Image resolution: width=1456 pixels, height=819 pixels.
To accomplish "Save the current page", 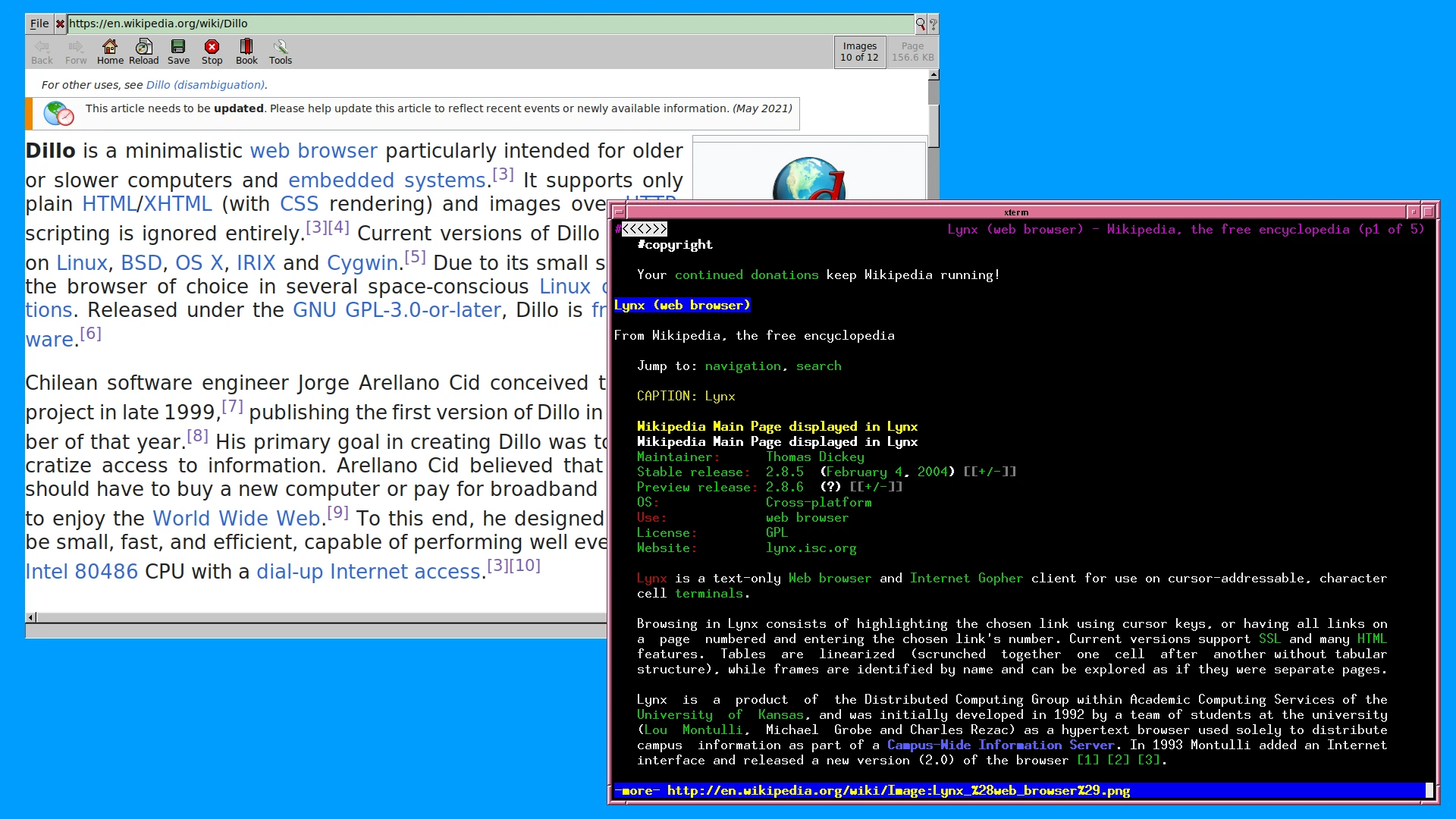I will click(x=178, y=52).
